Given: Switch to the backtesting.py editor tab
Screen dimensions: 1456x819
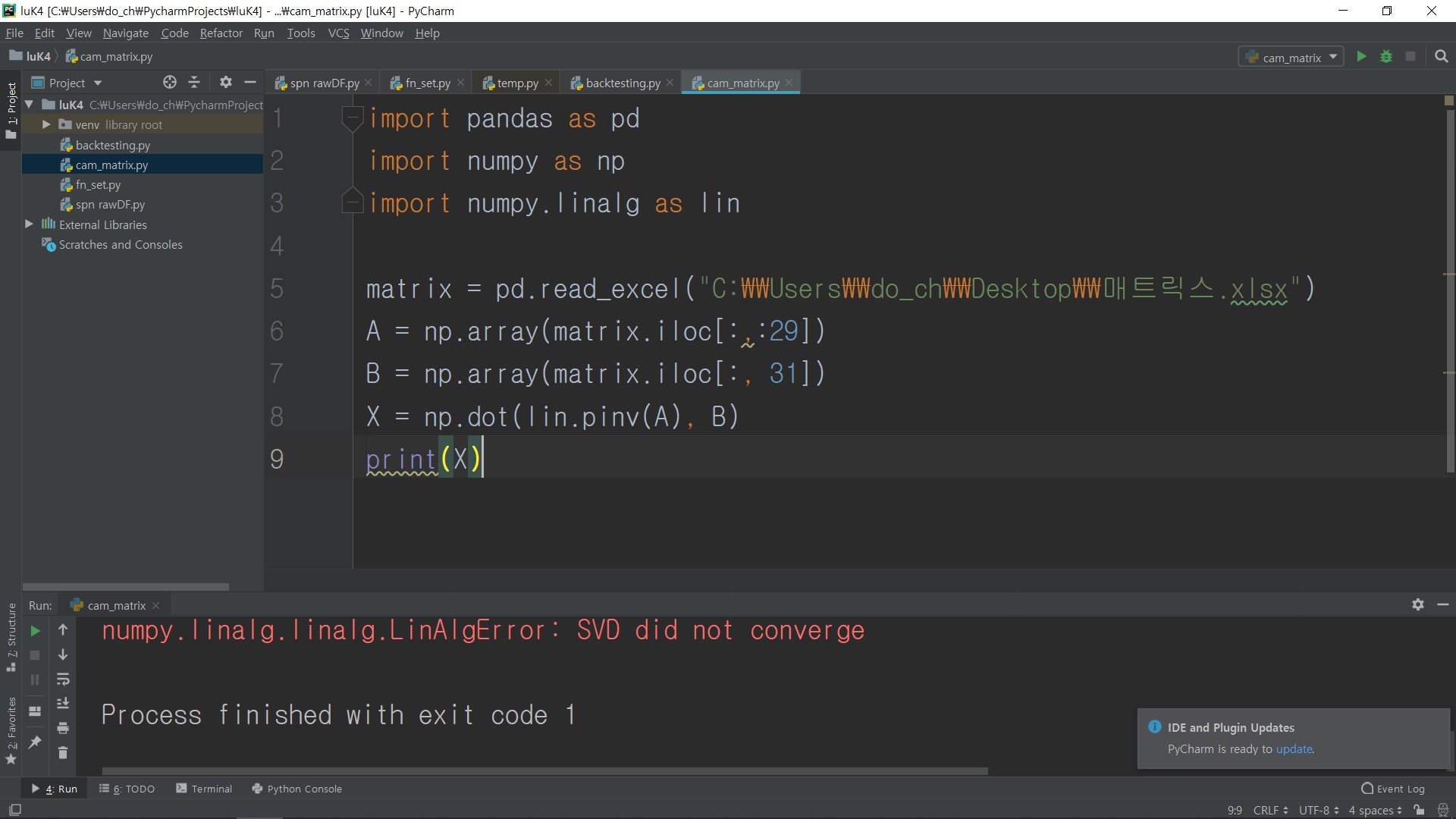Looking at the screenshot, I should (x=622, y=83).
